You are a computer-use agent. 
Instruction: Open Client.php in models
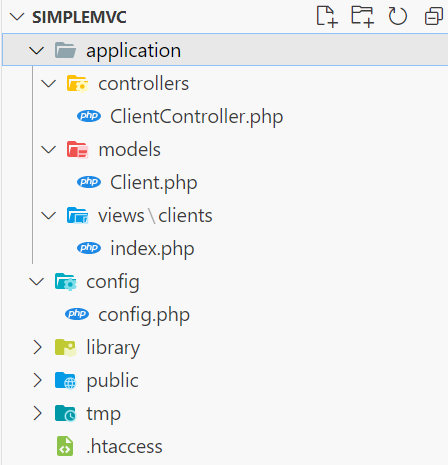tap(154, 183)
